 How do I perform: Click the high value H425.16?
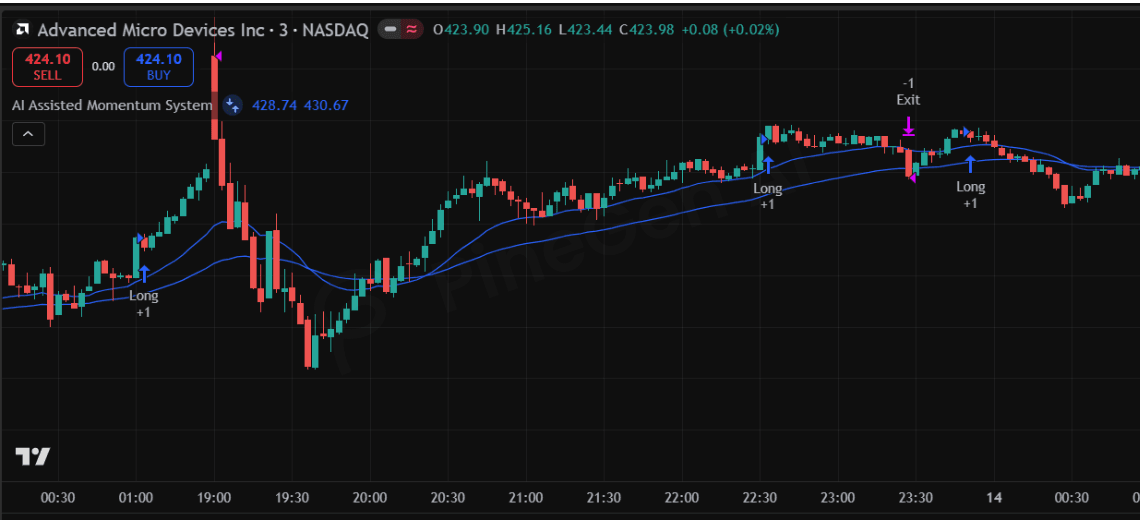coord(523,30)
